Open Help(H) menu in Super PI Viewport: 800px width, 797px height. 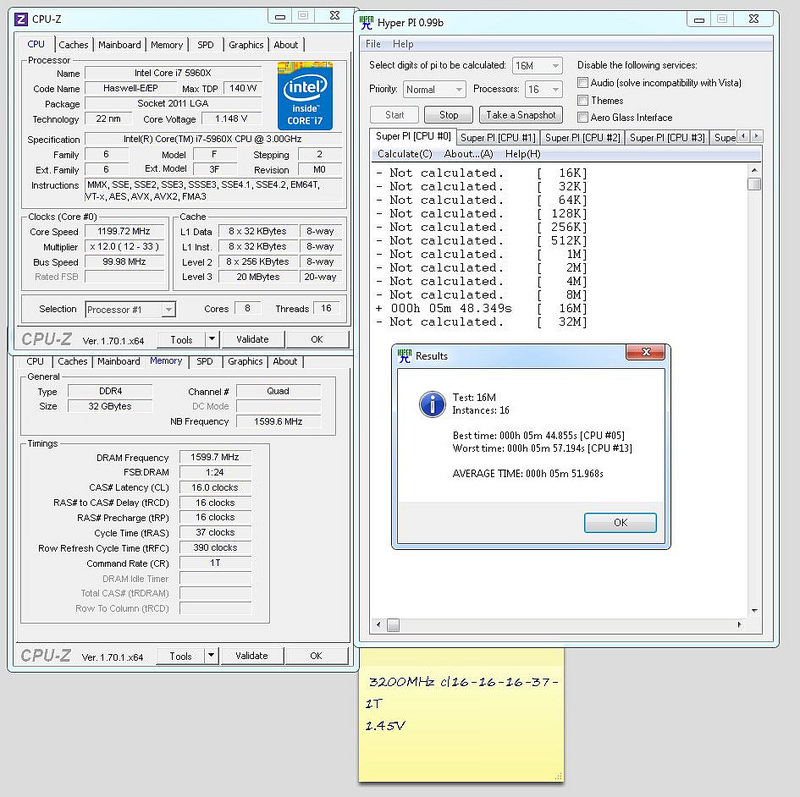click(522, 154)
